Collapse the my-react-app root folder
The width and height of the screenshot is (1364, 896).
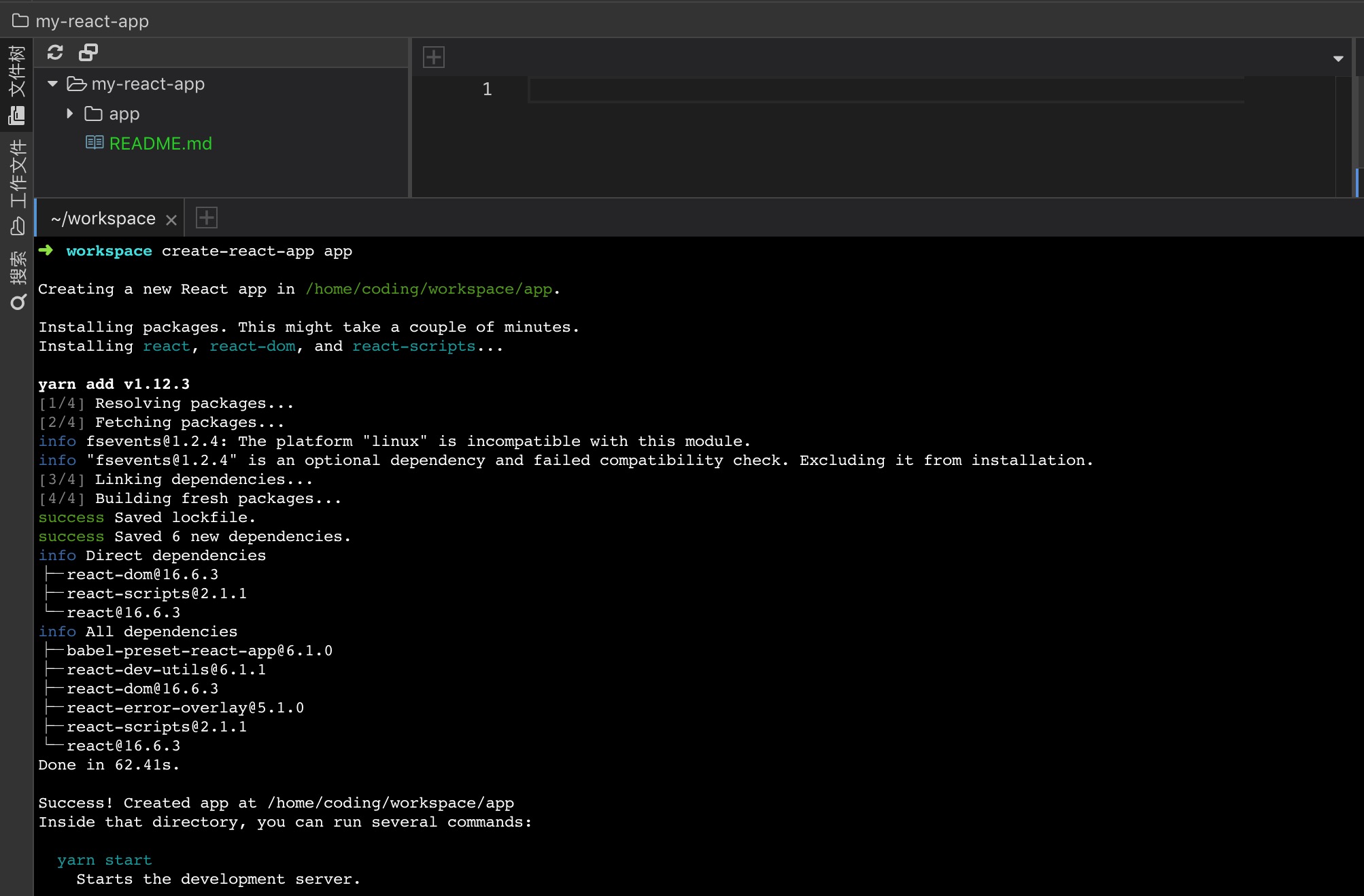pyautogui.click(x=52, y=84)
